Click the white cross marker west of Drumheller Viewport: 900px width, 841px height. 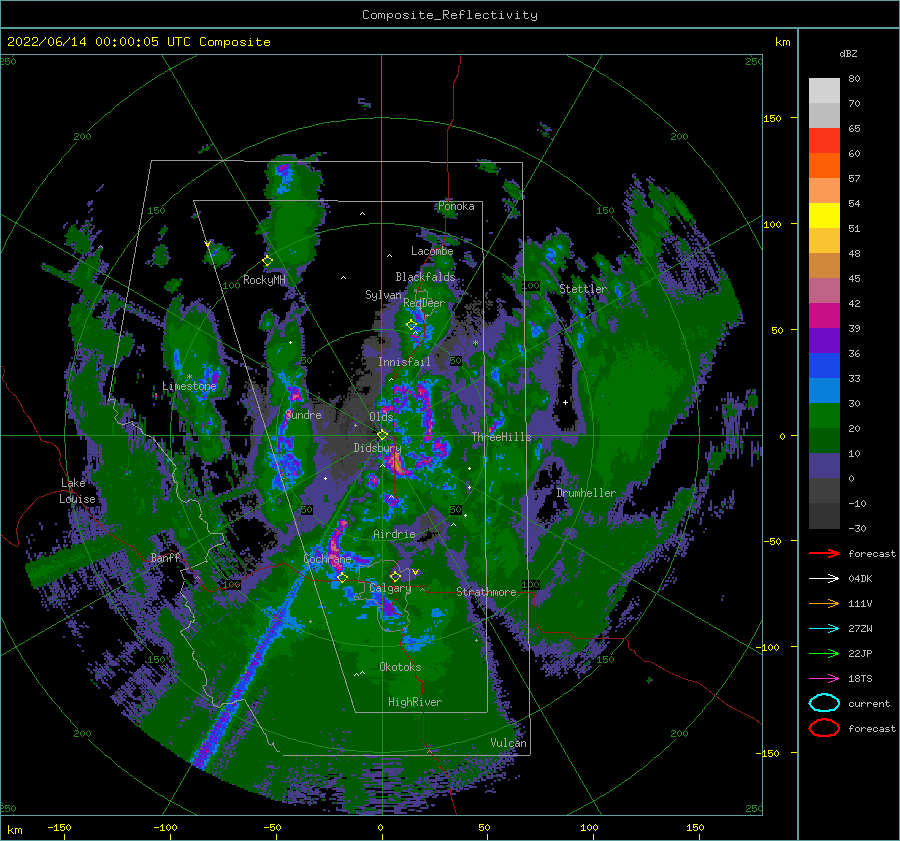pyautogui.click(x=565, y=402)
